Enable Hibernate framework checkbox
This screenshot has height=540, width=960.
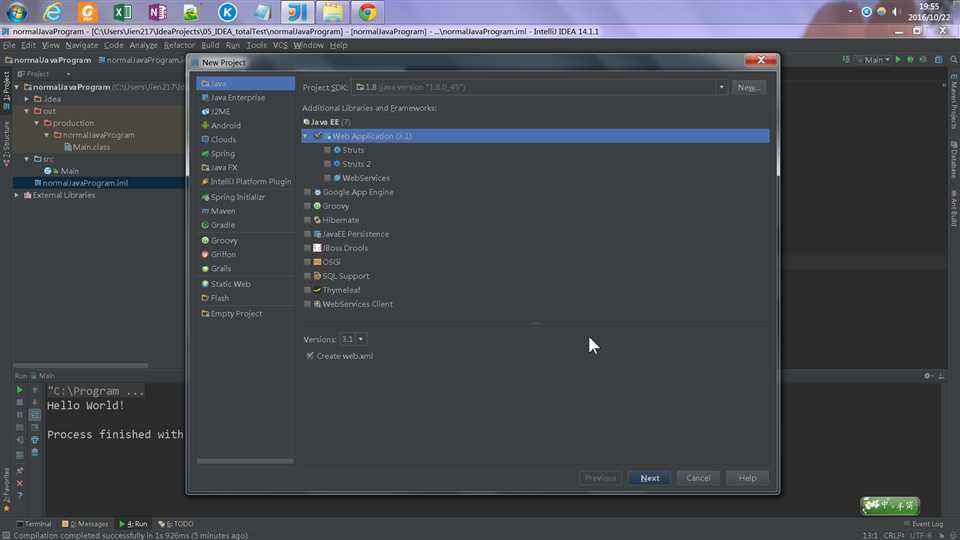(307, 220)
